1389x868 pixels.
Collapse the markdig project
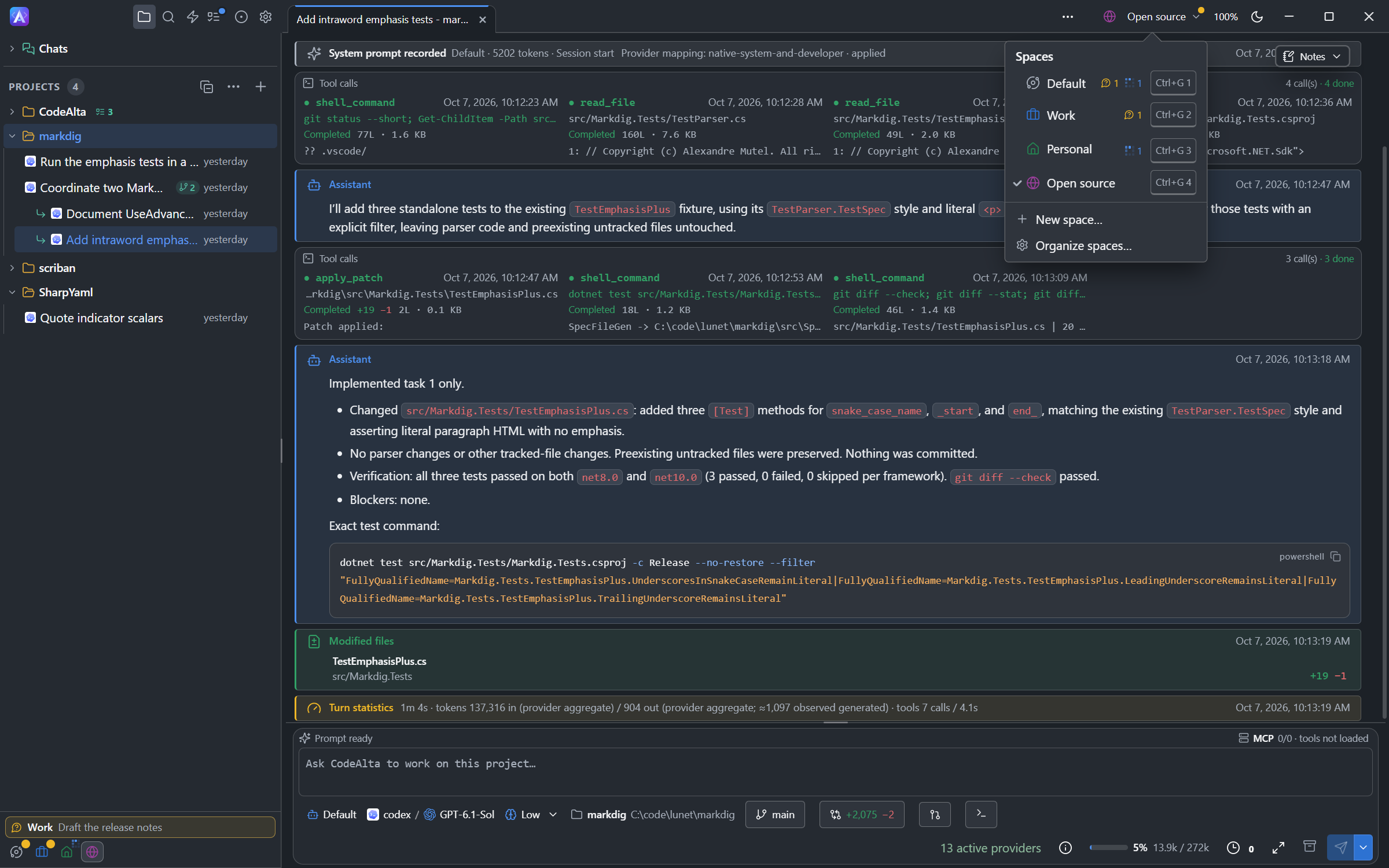coord(12,136)
